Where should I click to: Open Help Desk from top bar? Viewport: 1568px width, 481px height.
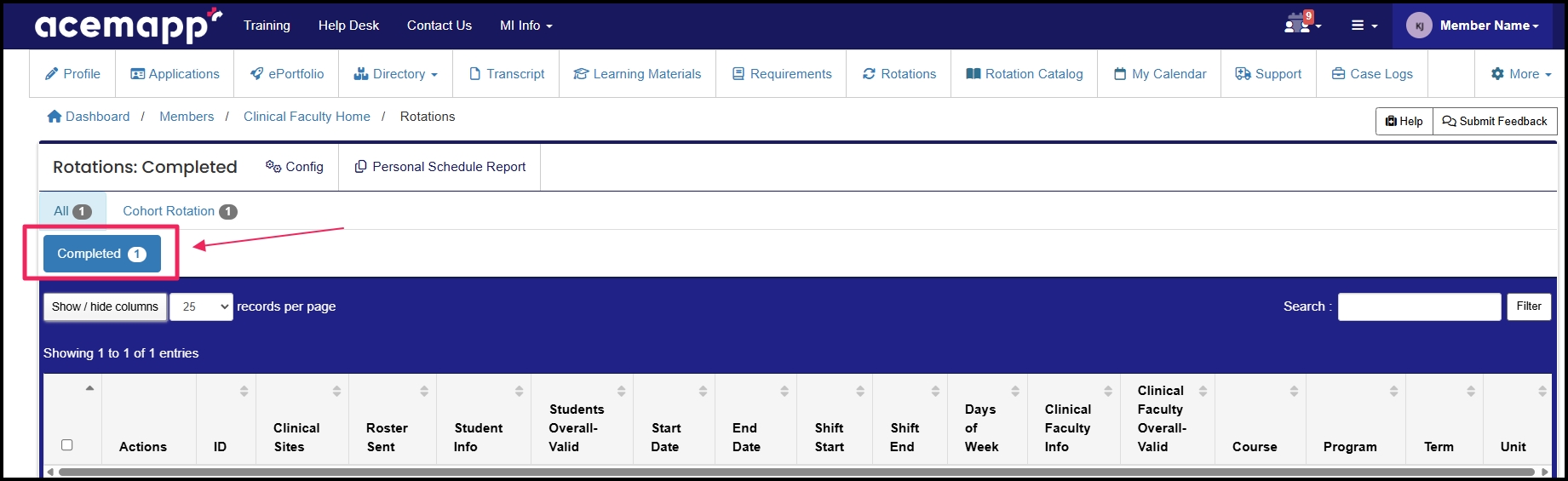point(348,26)
